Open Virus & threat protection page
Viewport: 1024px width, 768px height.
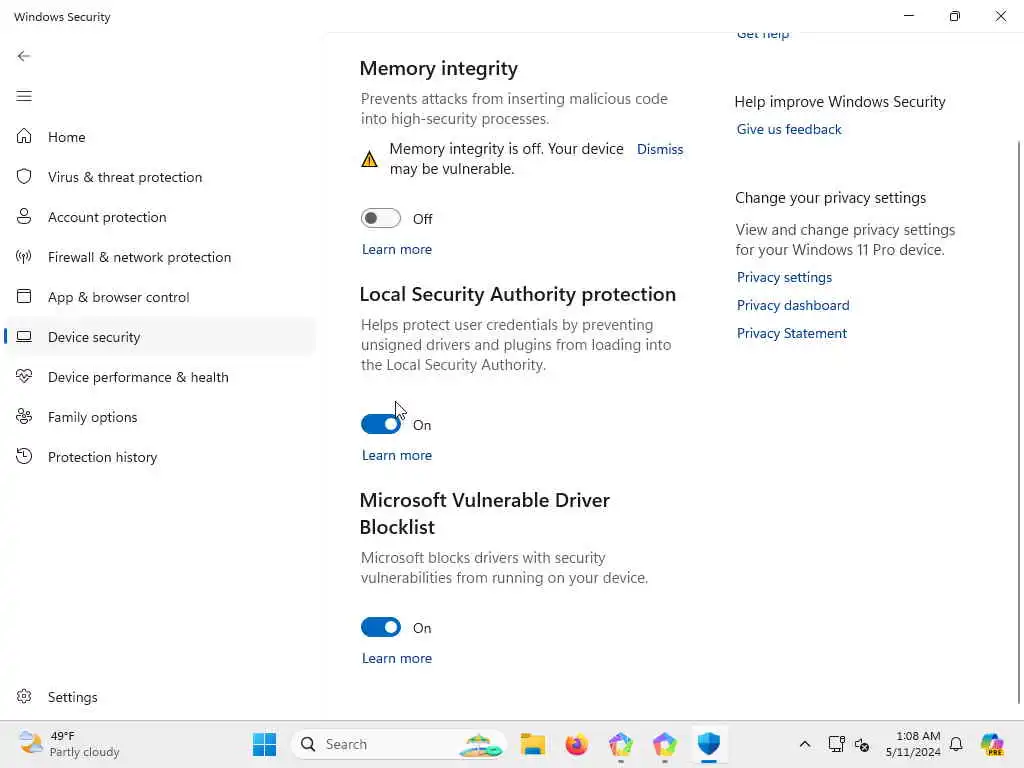[x=160, y=177]
